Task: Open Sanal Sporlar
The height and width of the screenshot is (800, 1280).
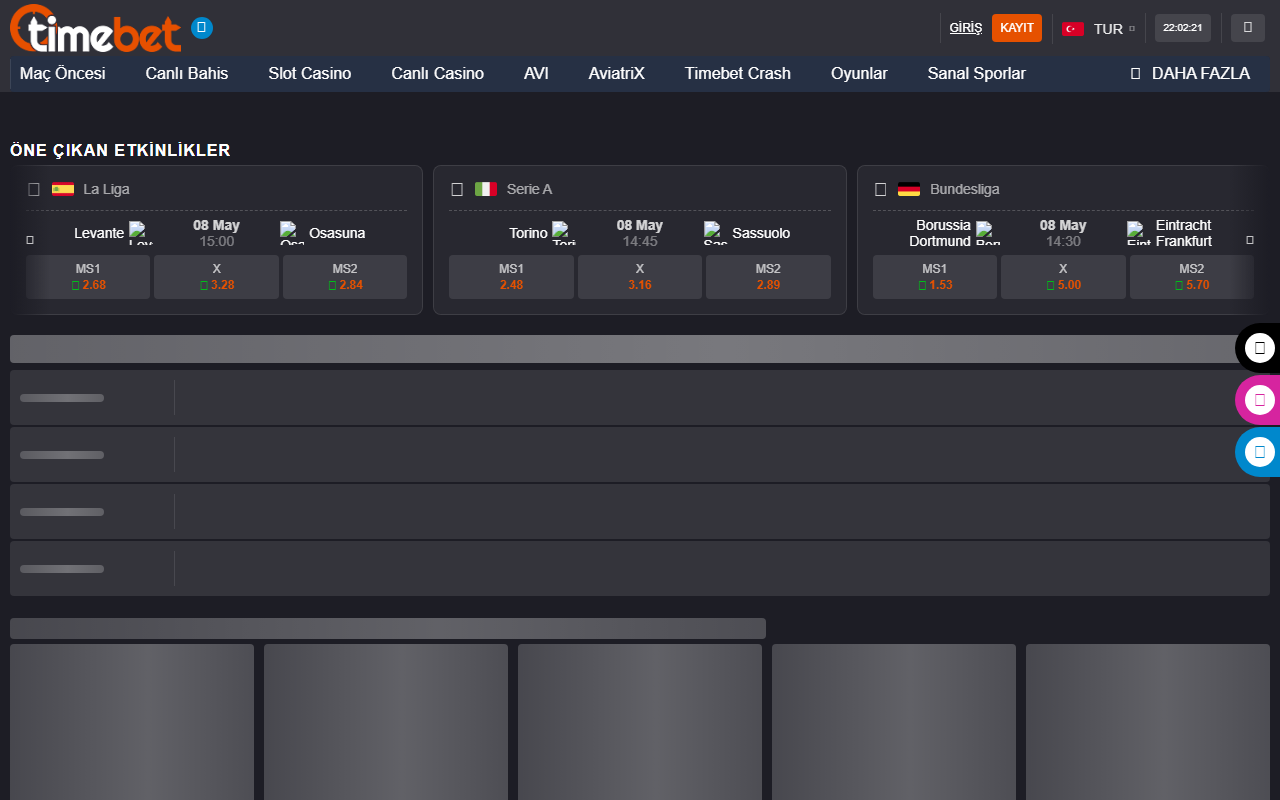Action: click(x=977, y=73)
